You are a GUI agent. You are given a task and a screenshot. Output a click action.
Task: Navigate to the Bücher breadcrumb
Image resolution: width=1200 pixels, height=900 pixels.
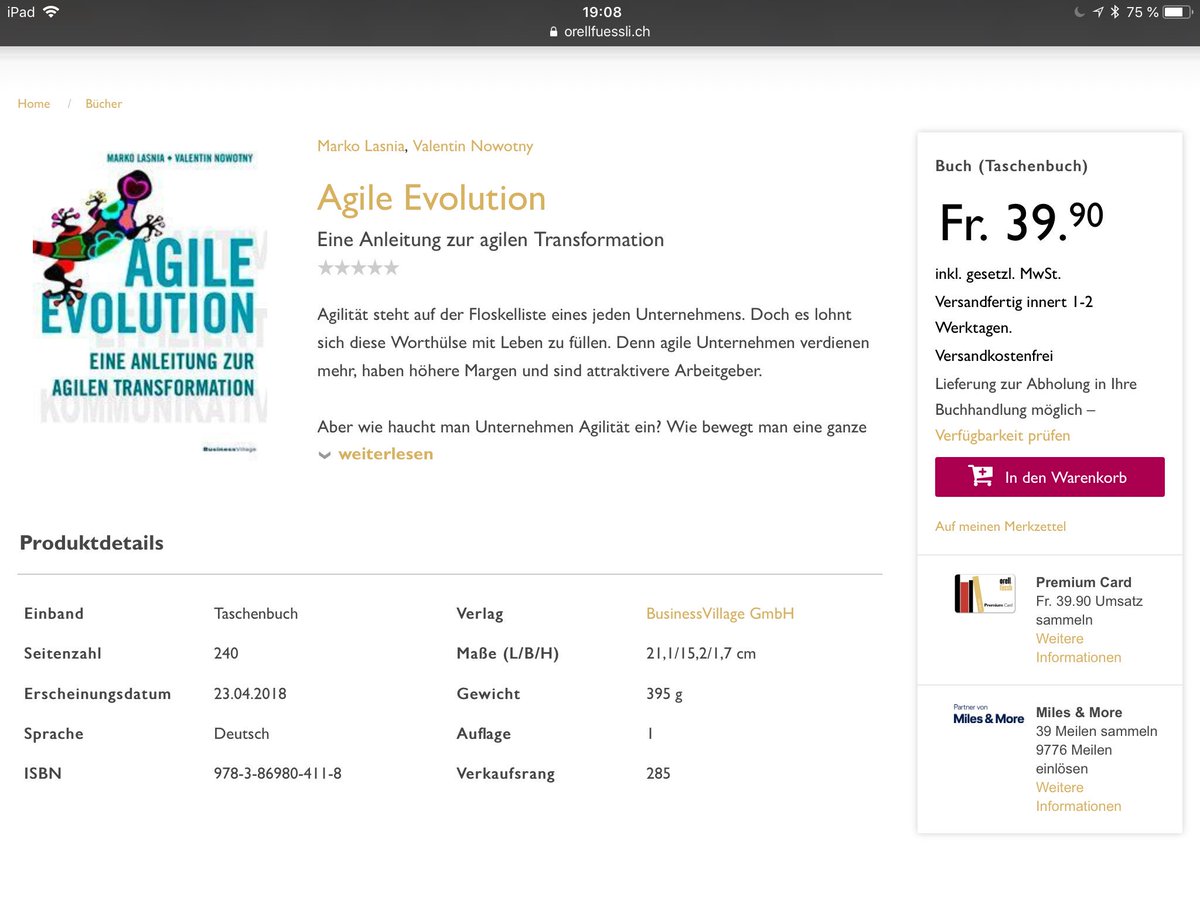[x=103, y=103]
